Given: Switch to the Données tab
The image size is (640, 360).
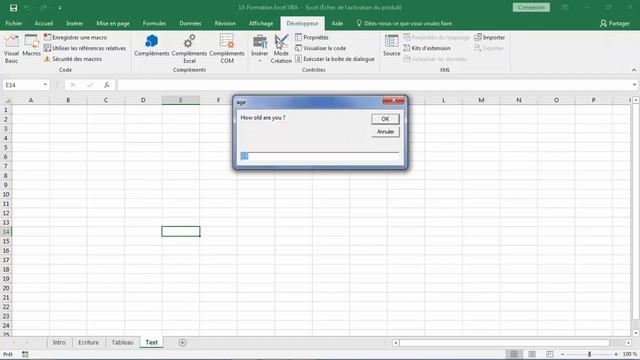Looking at the screenshot, I should 190,24.
